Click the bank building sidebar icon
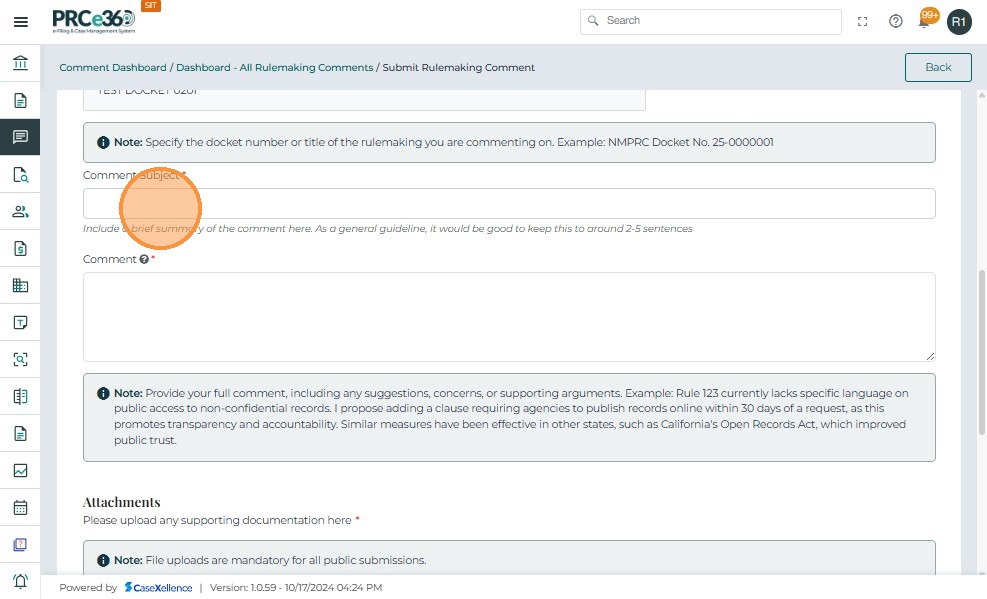Viewport: 987px width, 599px height. (x=20, y=64)
